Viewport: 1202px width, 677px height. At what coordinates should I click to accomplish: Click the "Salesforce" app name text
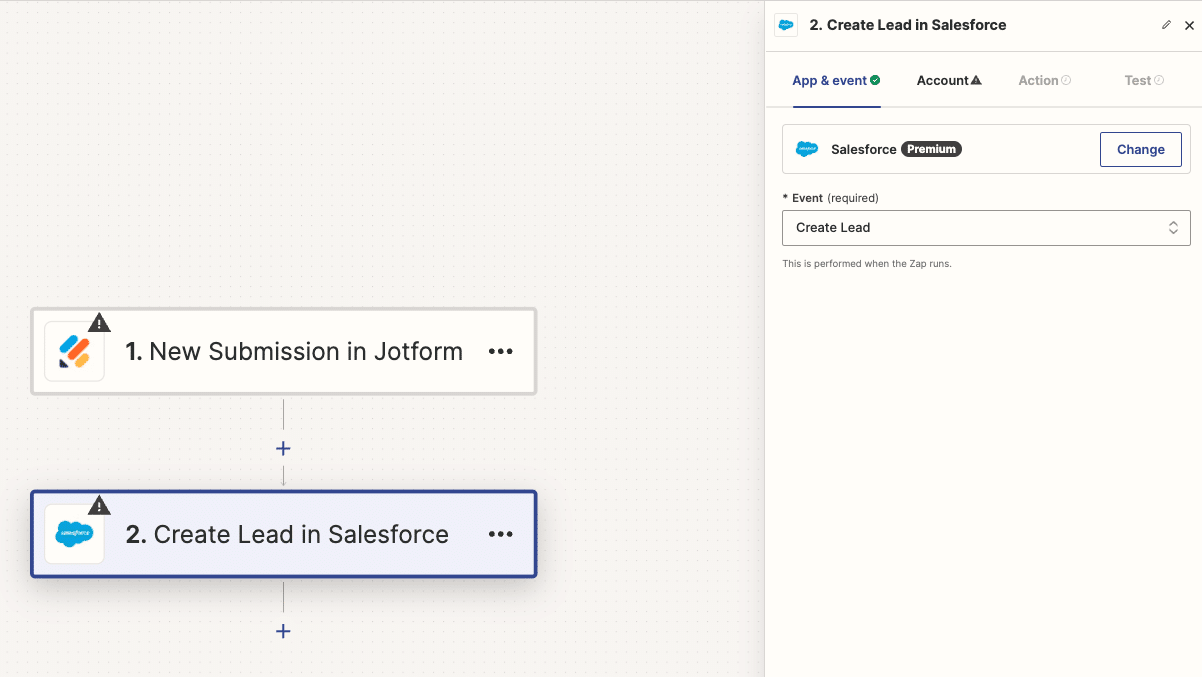[x=864, y=149]
